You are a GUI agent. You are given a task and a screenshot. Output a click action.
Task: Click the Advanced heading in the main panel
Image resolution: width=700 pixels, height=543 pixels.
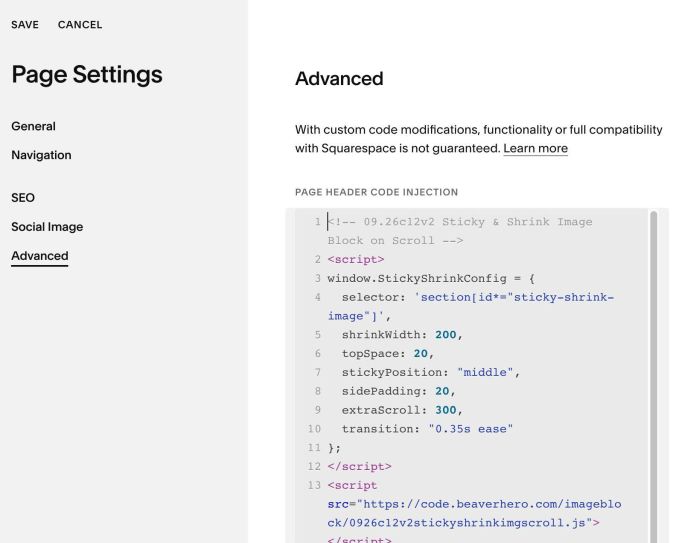pos(339,79)
